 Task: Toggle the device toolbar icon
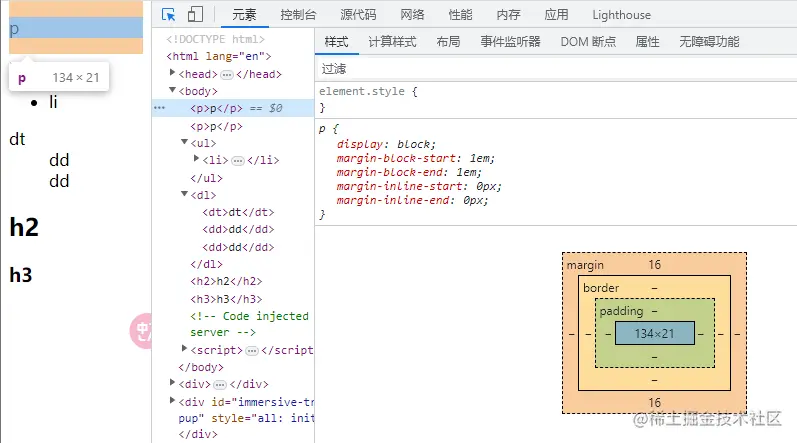point(195,15)
